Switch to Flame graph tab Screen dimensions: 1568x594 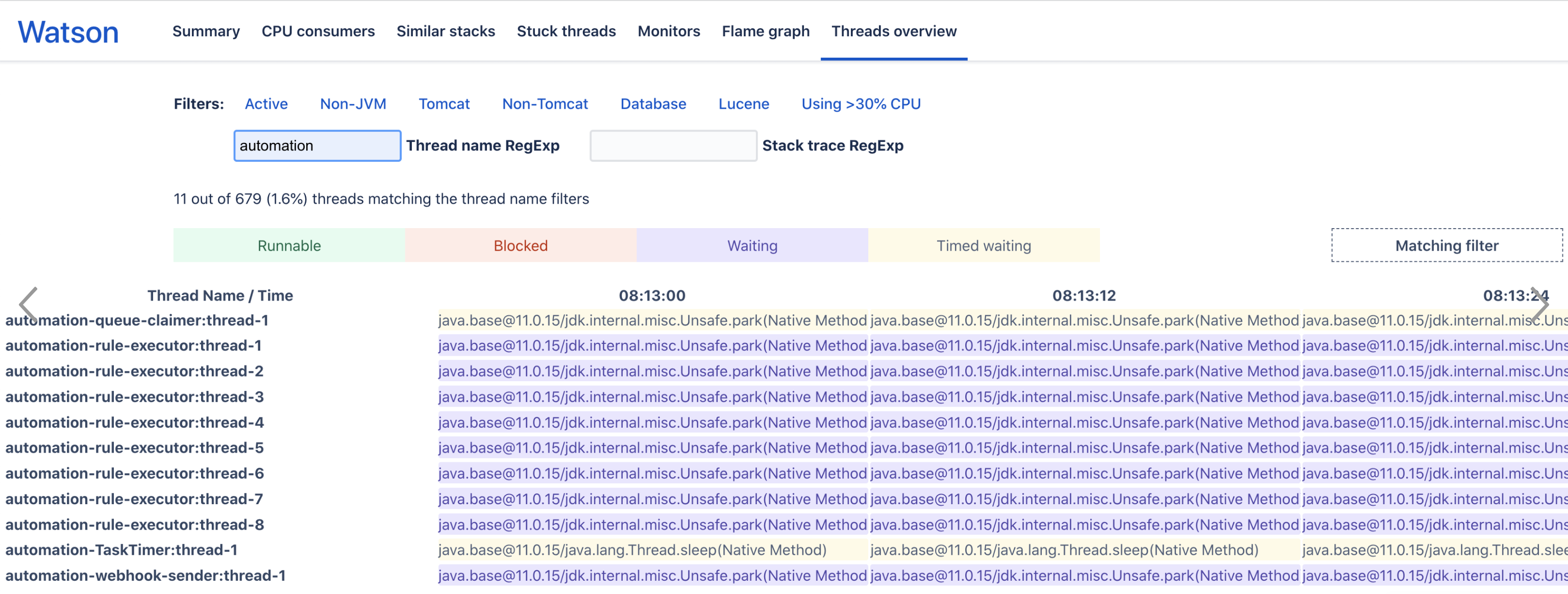click(x=765, y=31)
